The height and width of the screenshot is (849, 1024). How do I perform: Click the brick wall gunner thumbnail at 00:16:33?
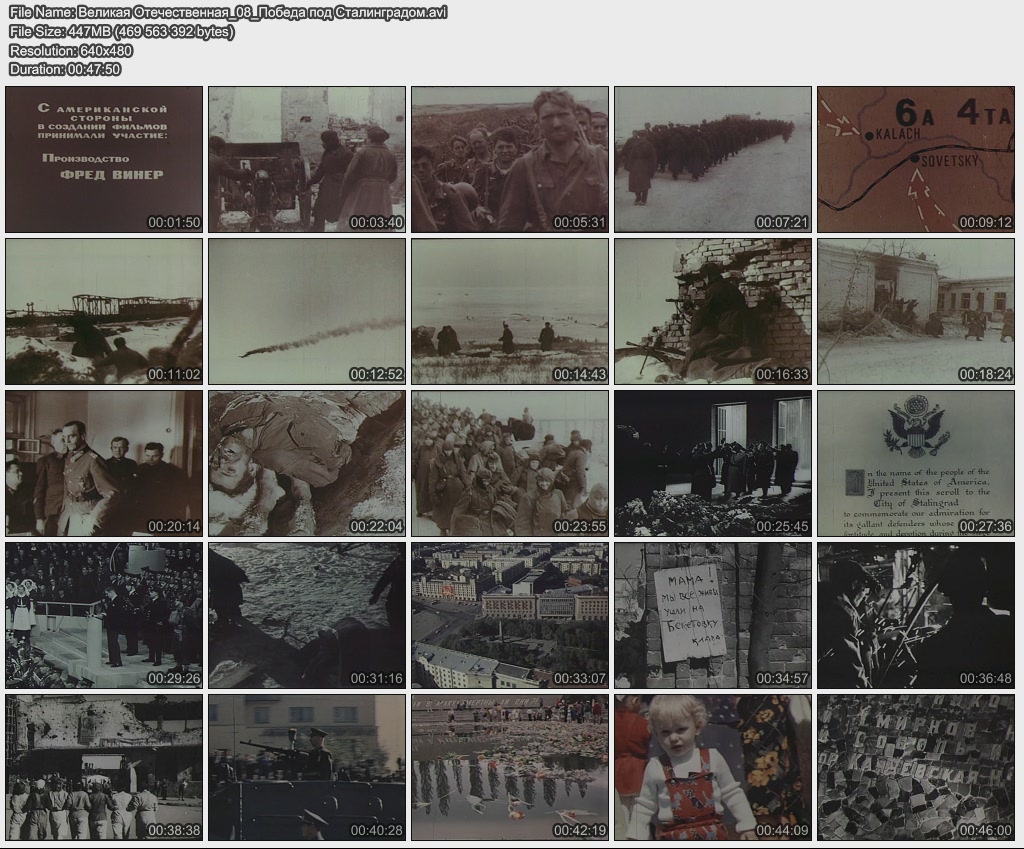713,311
